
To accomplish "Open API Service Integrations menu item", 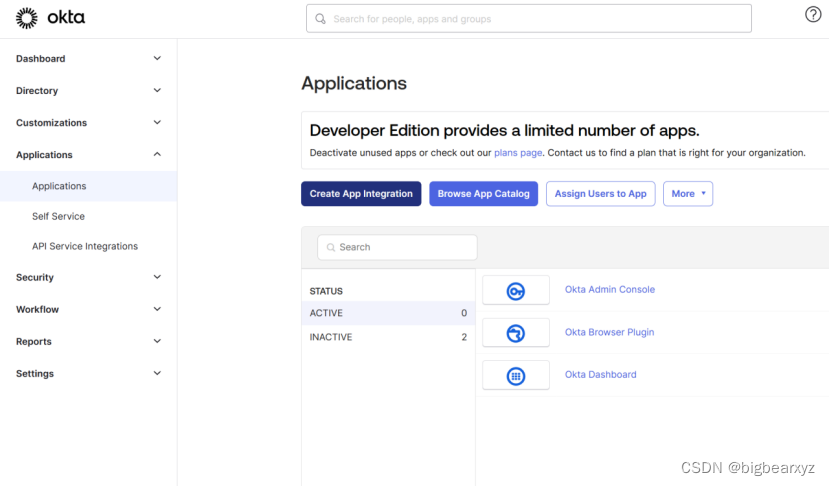I will tap(85, 246).
